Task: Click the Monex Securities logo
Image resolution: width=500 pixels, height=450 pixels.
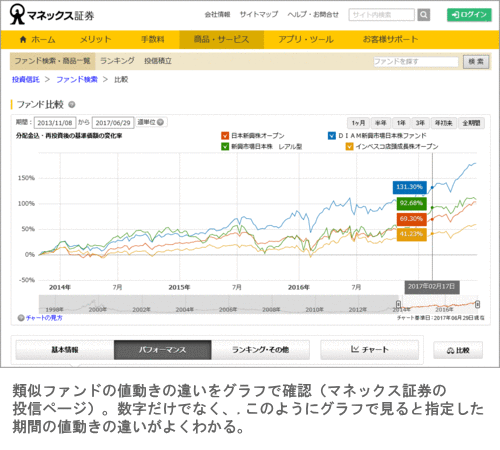Action: point(52,15)
